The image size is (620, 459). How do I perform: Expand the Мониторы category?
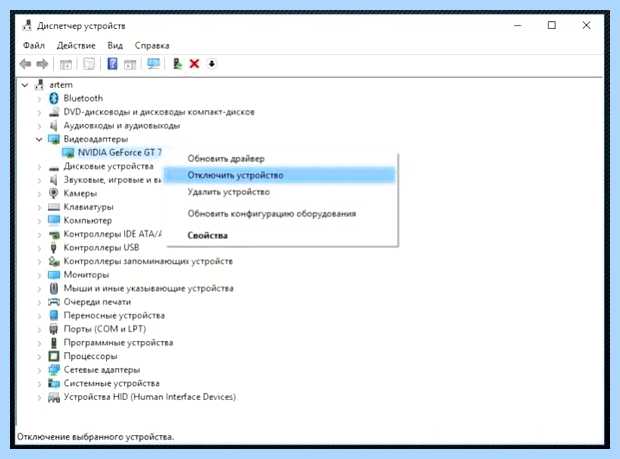coord(39,275)
